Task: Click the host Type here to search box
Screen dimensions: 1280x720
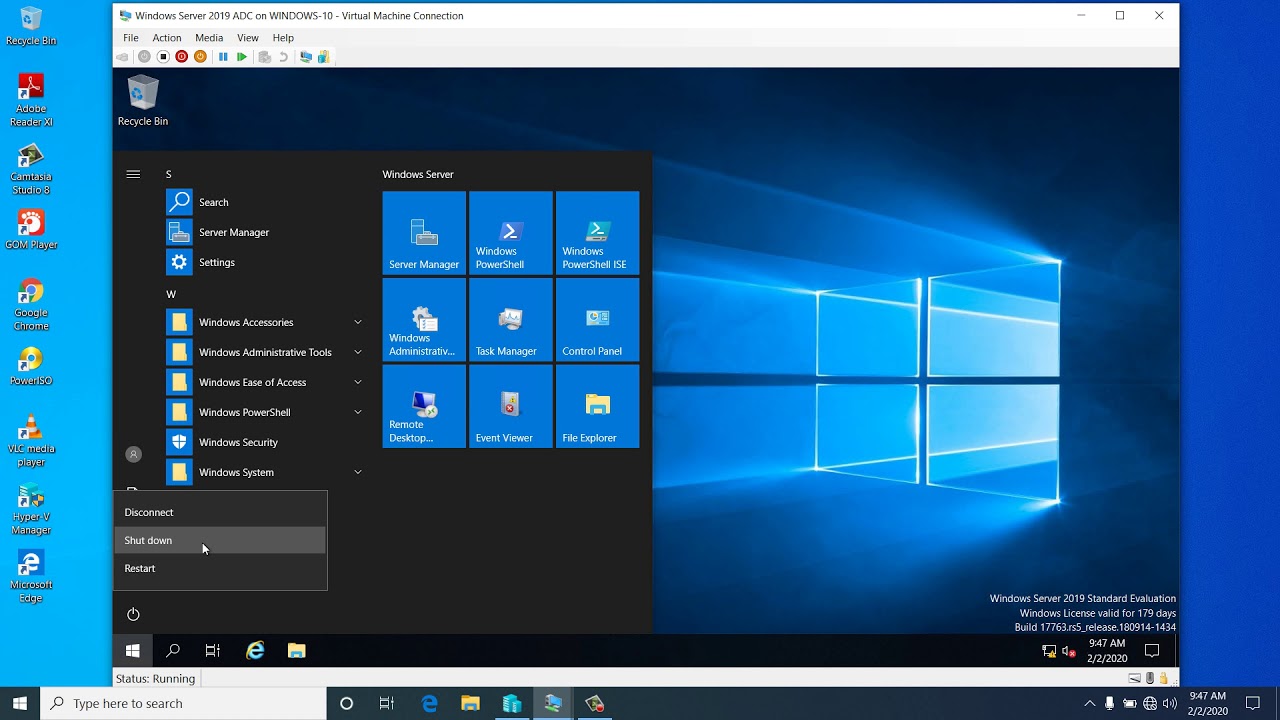Action: click(184, 704)
